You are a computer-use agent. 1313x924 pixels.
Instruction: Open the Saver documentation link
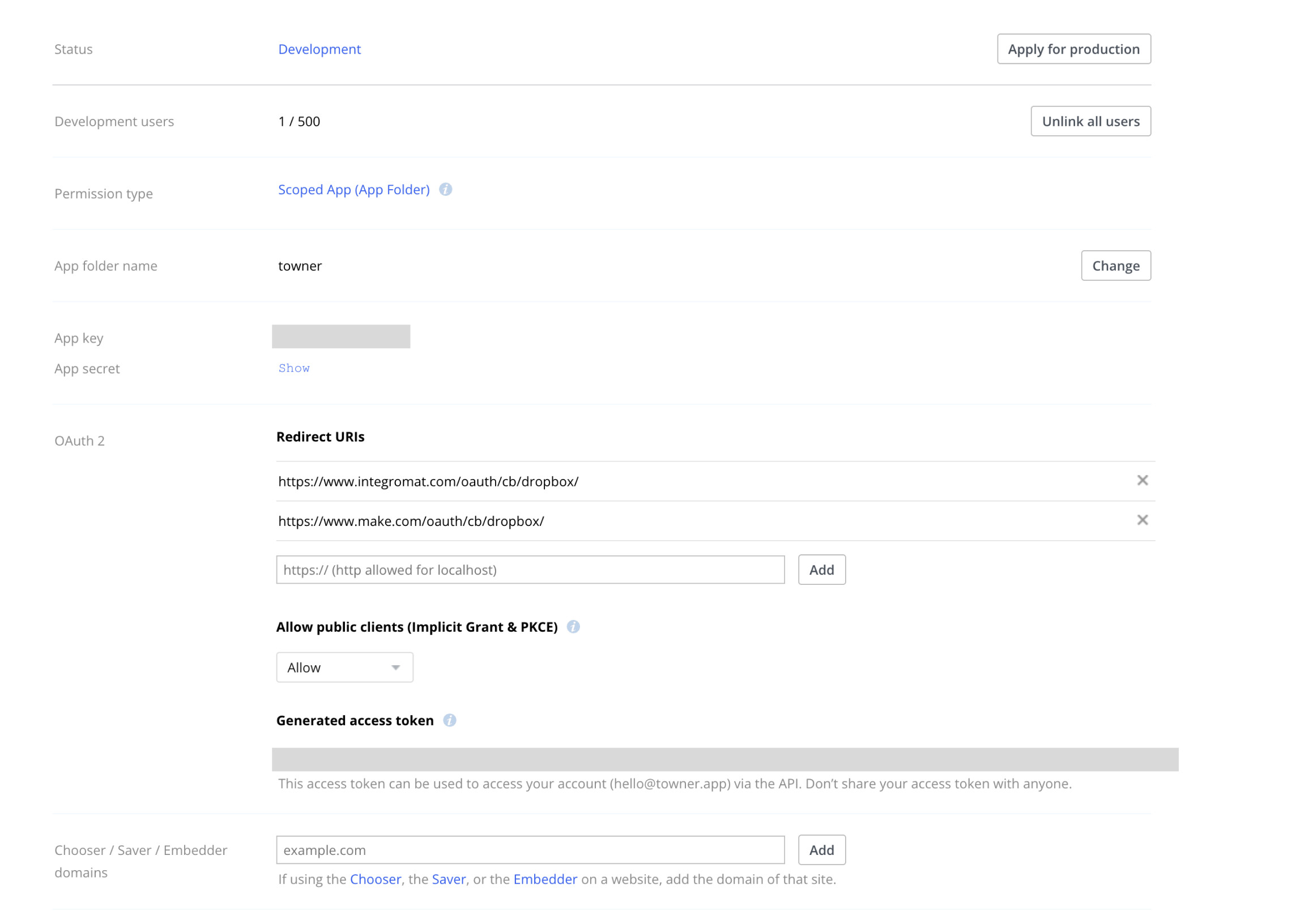click(x=449, y=879)
